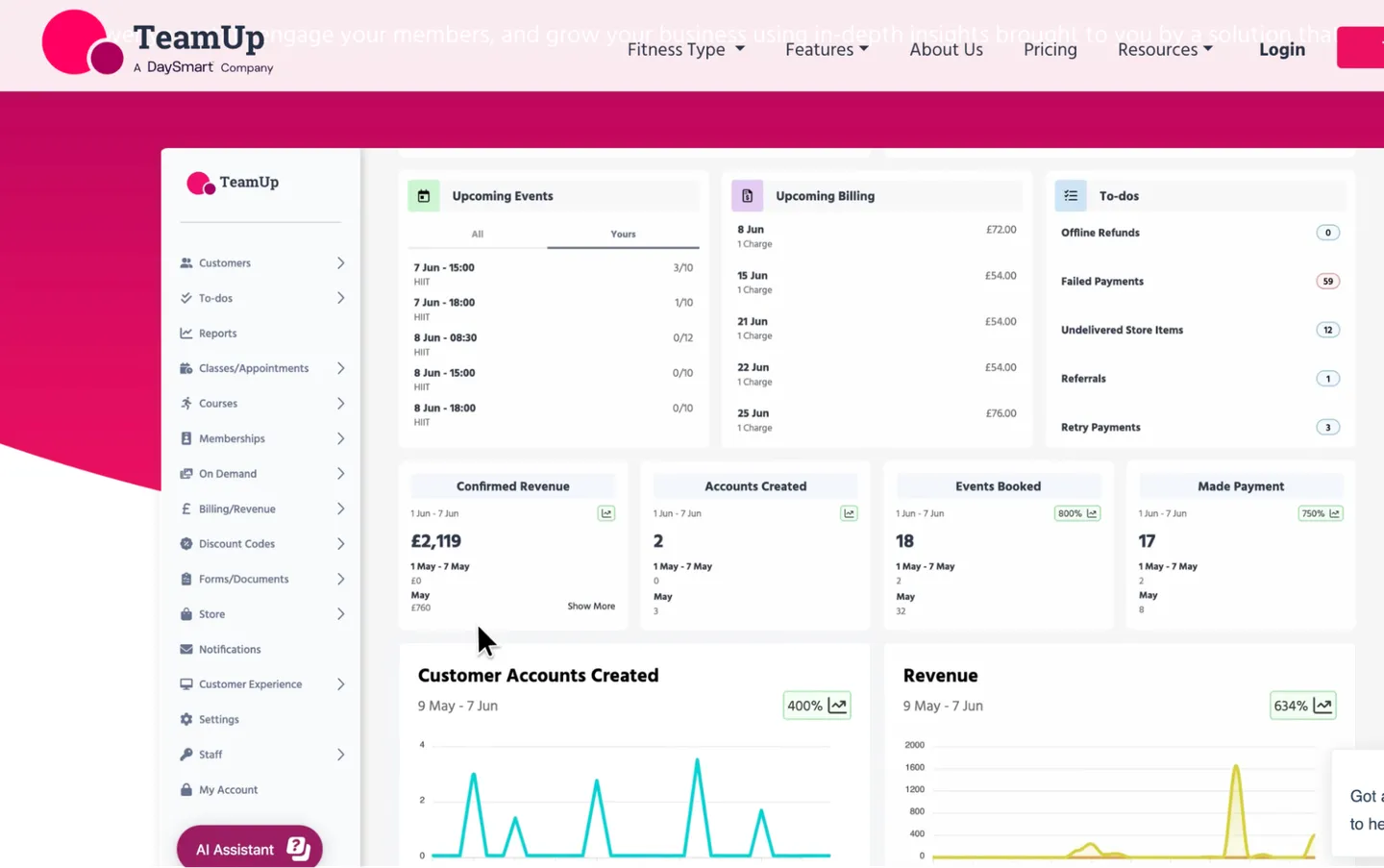The image size is (1384, 868).
Task: Click the Settings gear icon
Action: pos(186,719)
